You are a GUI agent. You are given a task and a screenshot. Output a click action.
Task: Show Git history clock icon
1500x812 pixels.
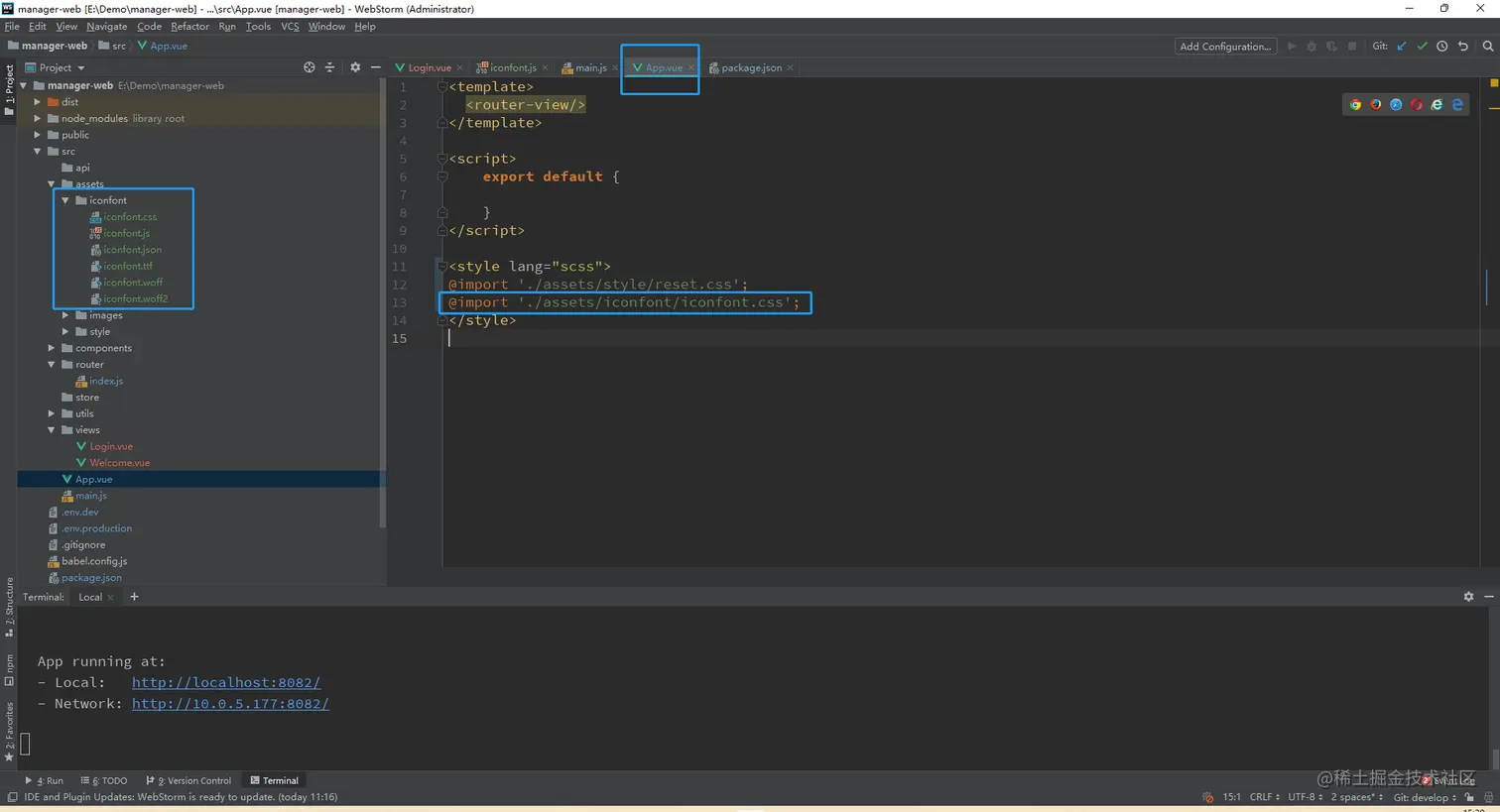point(1442,46)
